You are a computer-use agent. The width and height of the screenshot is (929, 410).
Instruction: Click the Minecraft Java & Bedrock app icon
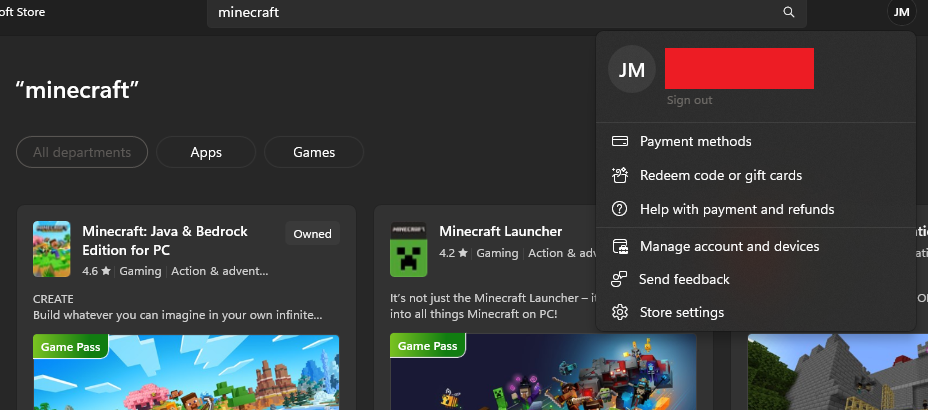pos(52,249)
